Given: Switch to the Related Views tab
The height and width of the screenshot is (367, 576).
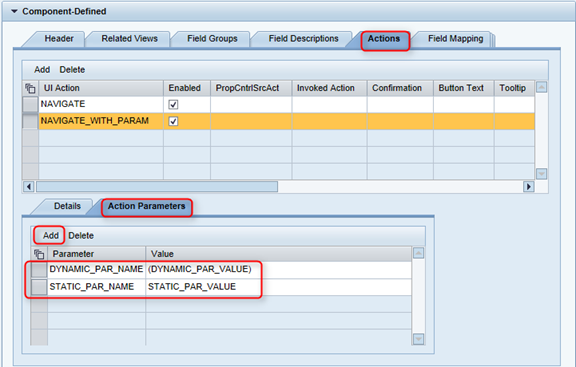Looking at the screenshot, I should (129, 39).
